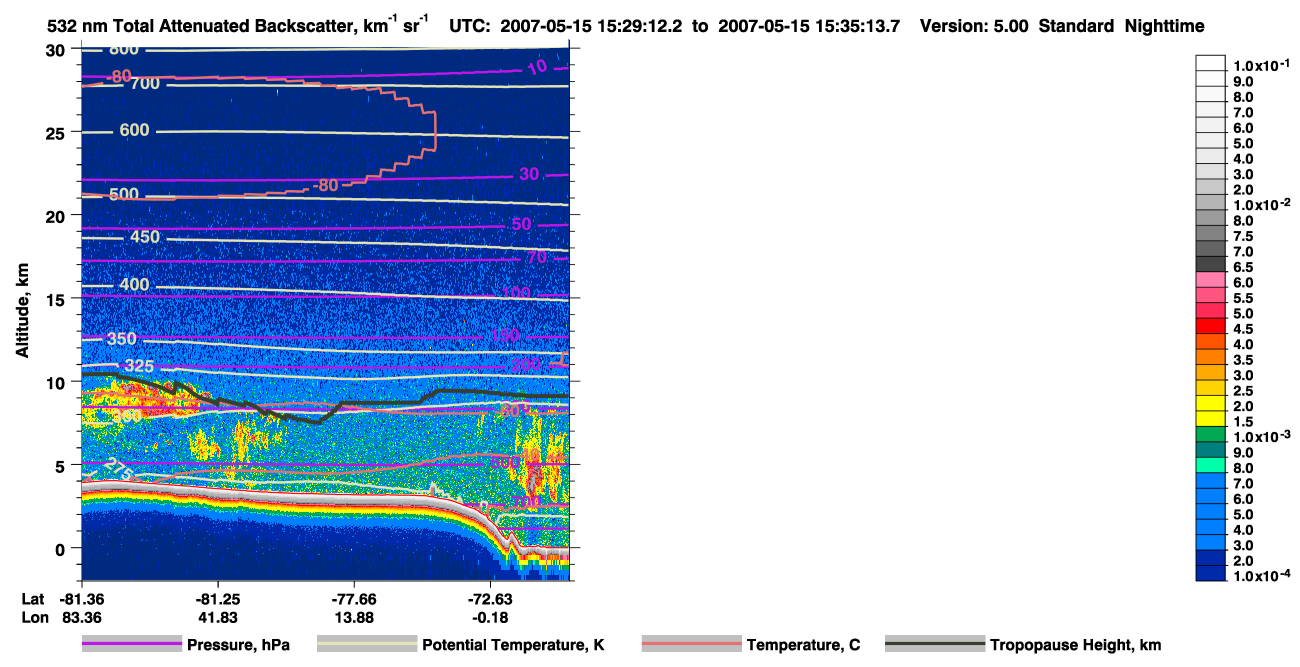1300x667 pixels.
Task: Click latitude value -72.63
Action: [x=491, y=599]
